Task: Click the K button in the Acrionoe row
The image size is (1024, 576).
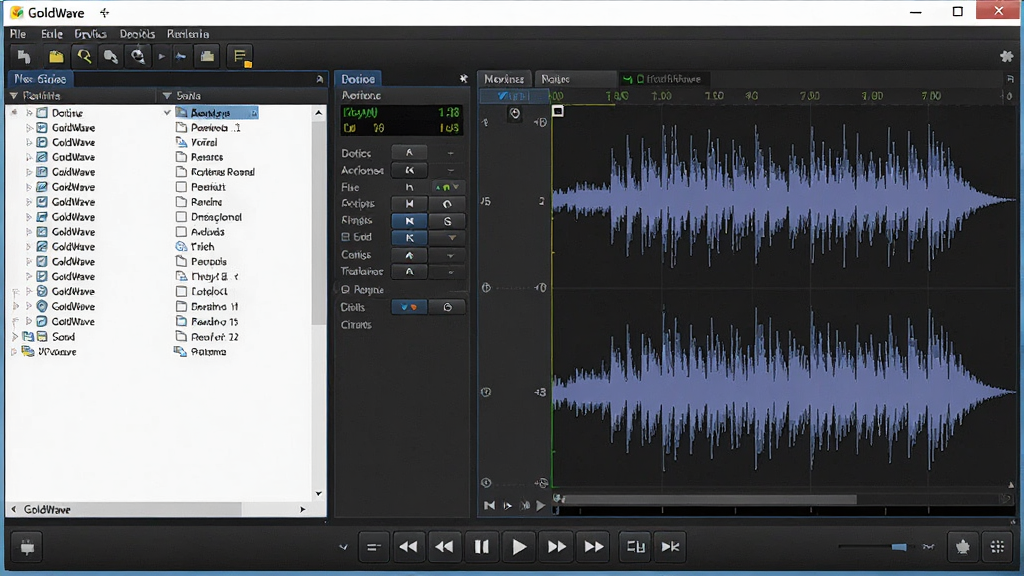Action: 409,170
